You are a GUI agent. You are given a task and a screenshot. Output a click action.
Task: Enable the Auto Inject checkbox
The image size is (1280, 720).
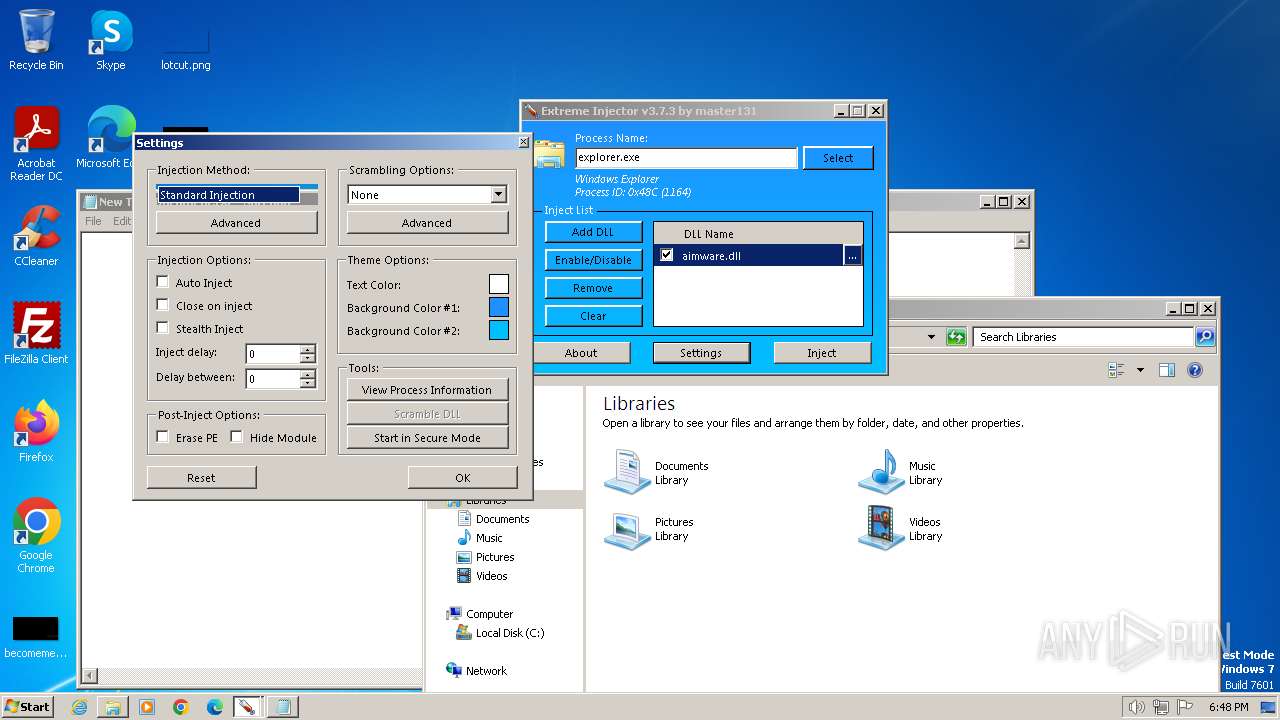pyautogui.click(x=163, y=283)
